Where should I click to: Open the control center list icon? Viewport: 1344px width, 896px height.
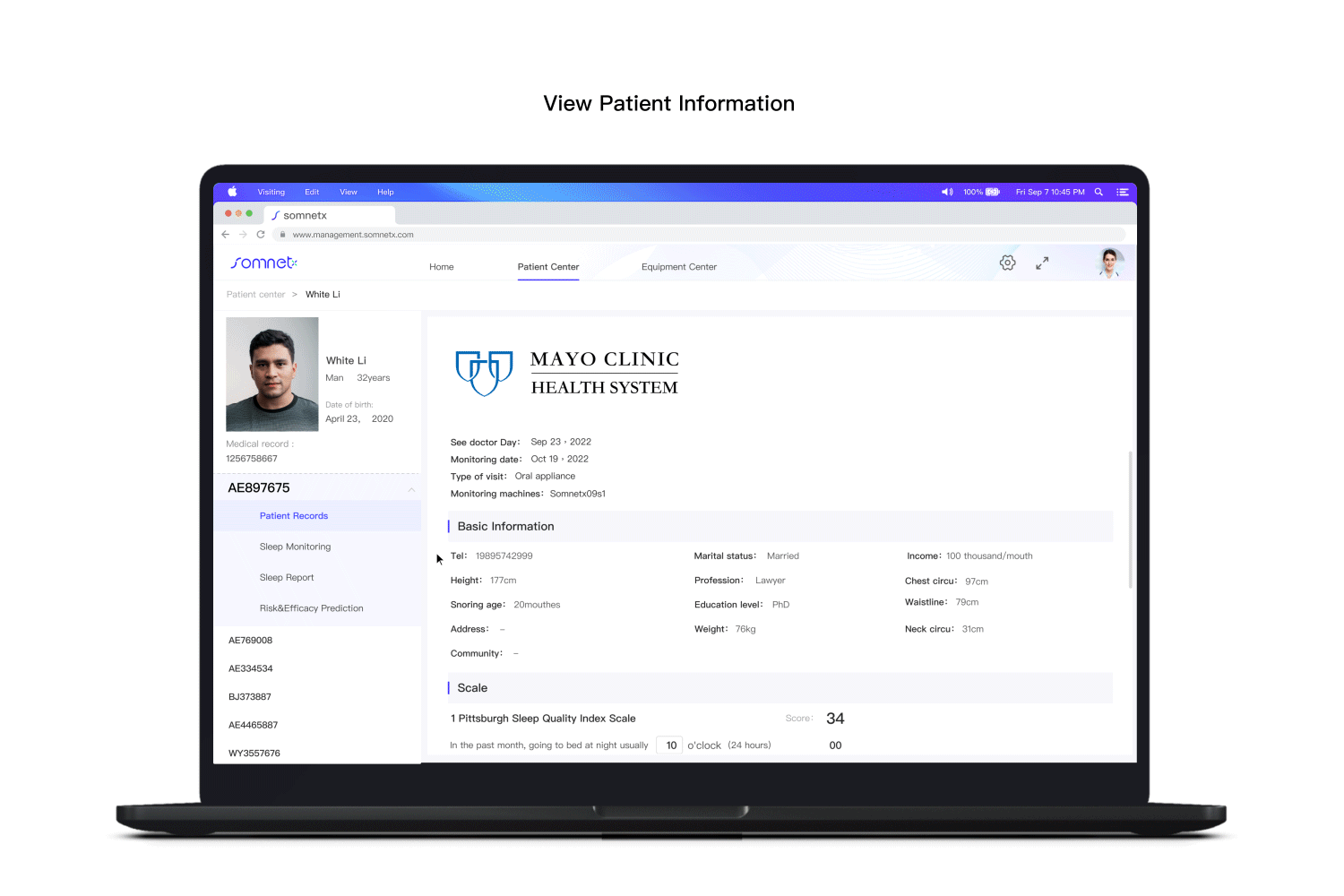[1123, 192]
